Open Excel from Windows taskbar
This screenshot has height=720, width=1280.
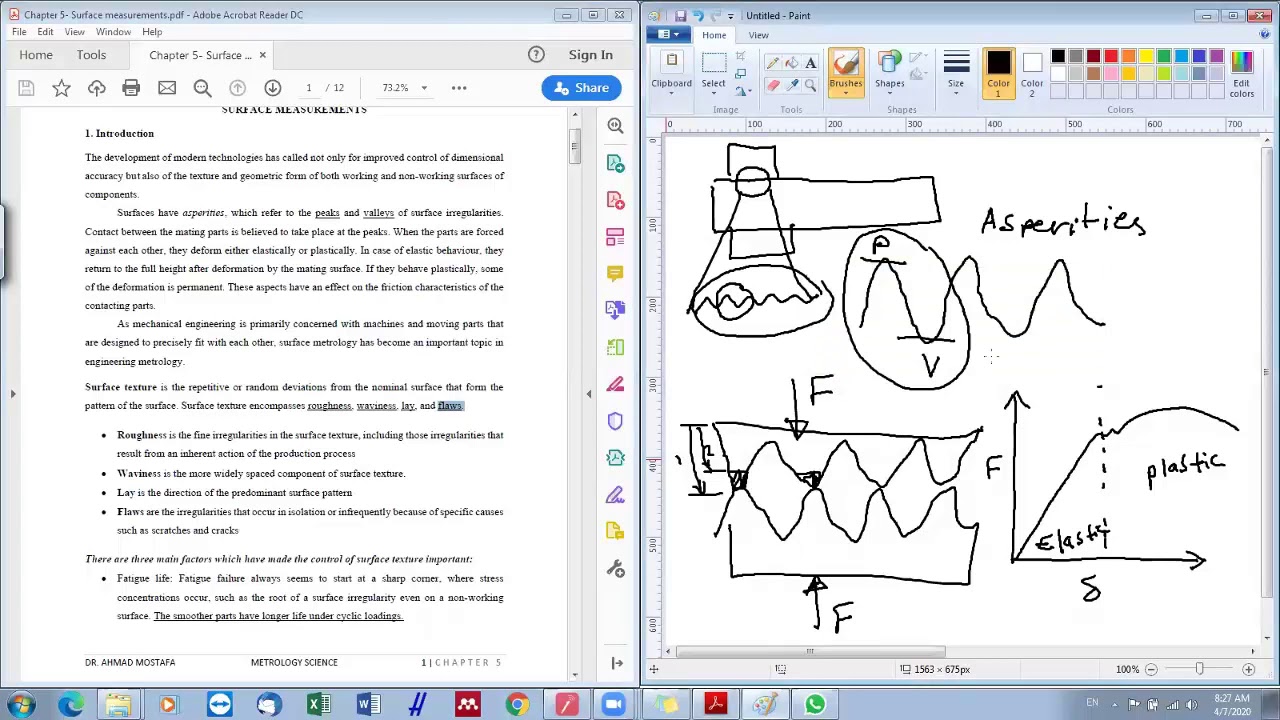[x=318, y=705]
